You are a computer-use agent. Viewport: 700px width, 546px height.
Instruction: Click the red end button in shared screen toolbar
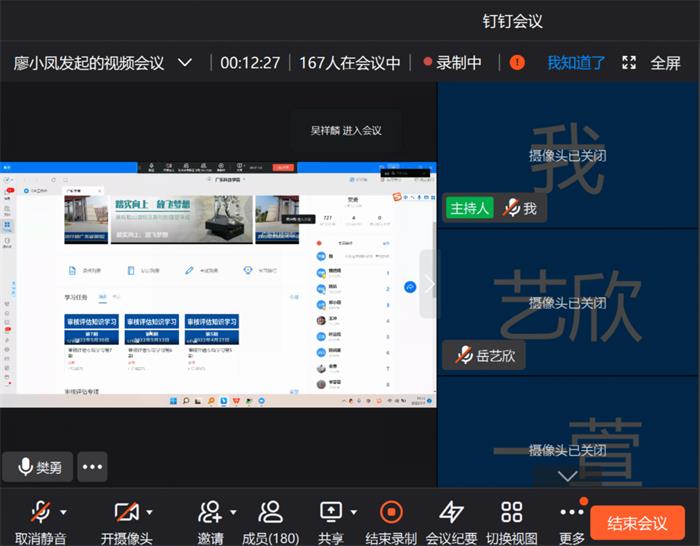tap(283, 167)
